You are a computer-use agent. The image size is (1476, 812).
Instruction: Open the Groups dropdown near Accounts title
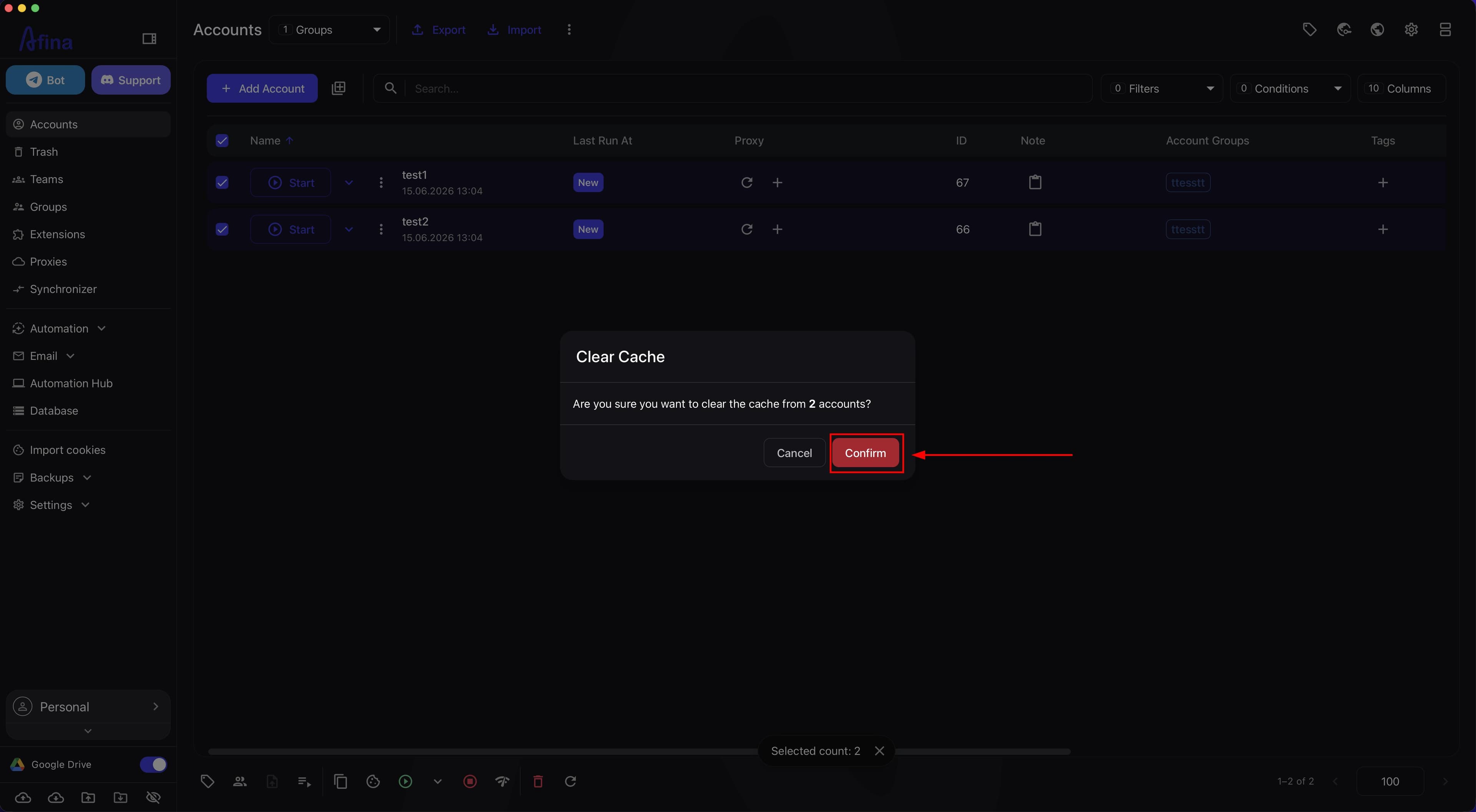pos(329,29)
